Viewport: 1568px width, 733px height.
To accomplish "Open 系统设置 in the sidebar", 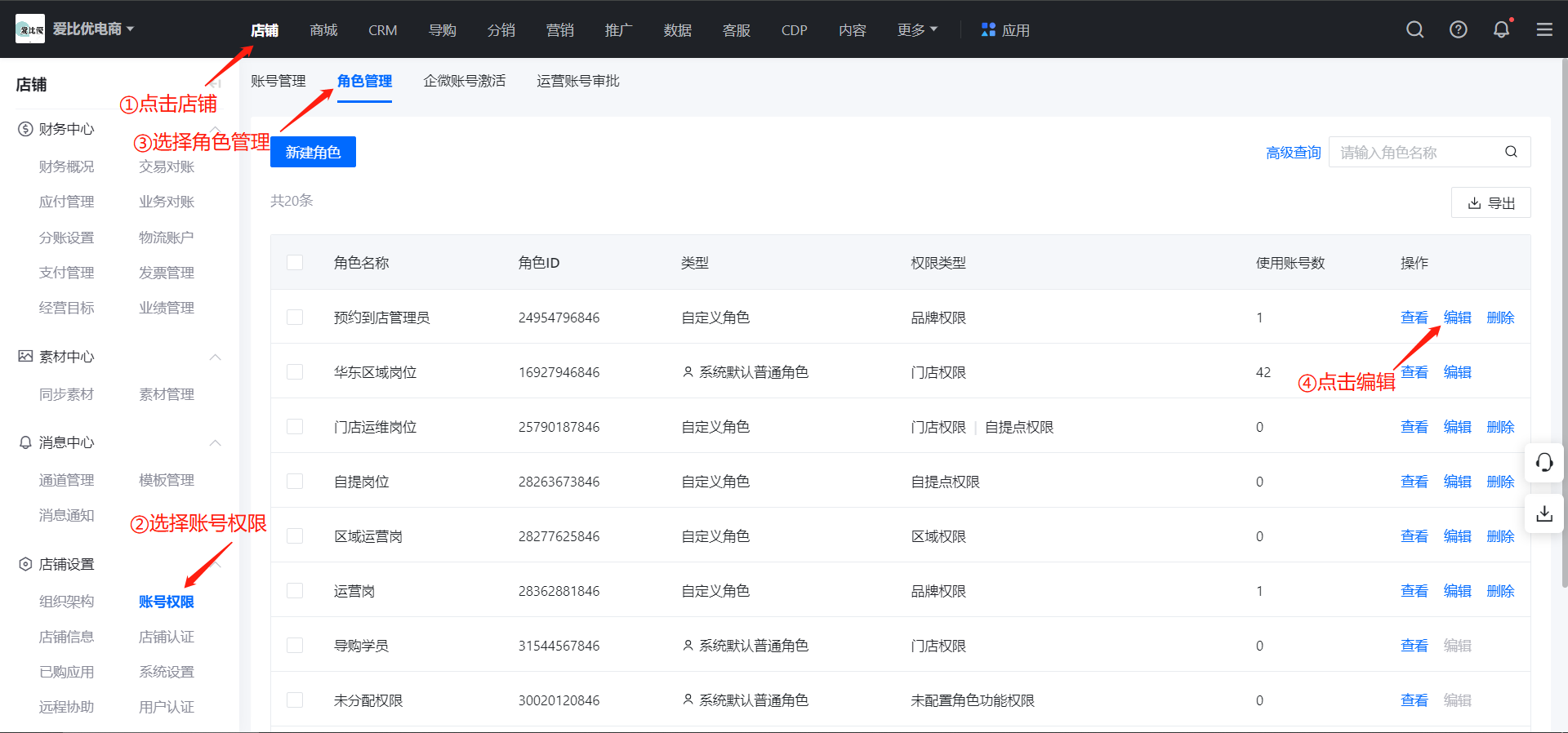I will [x=166, y=672].
